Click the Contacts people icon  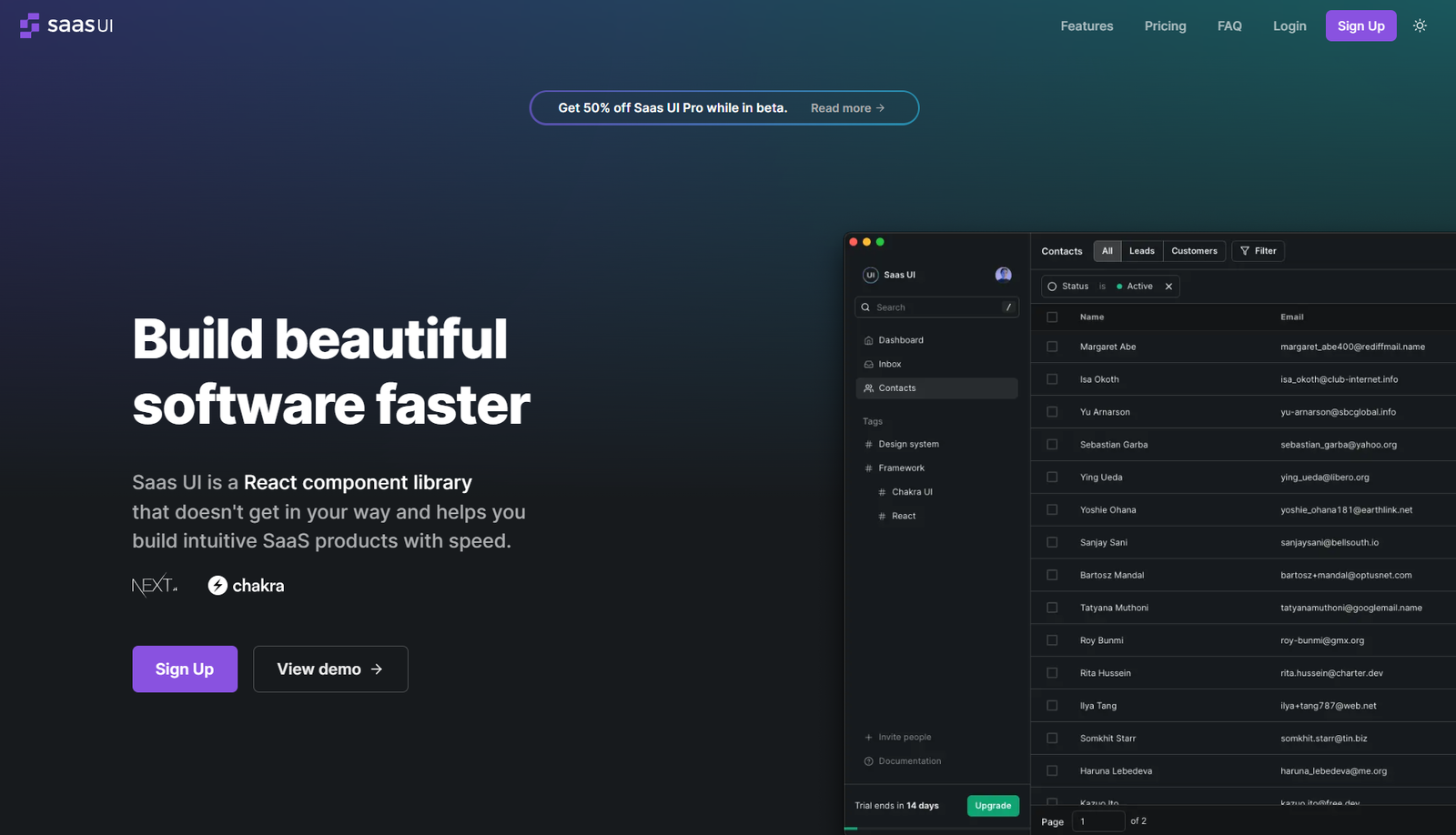pyautogui.click(x=868, y=388)
